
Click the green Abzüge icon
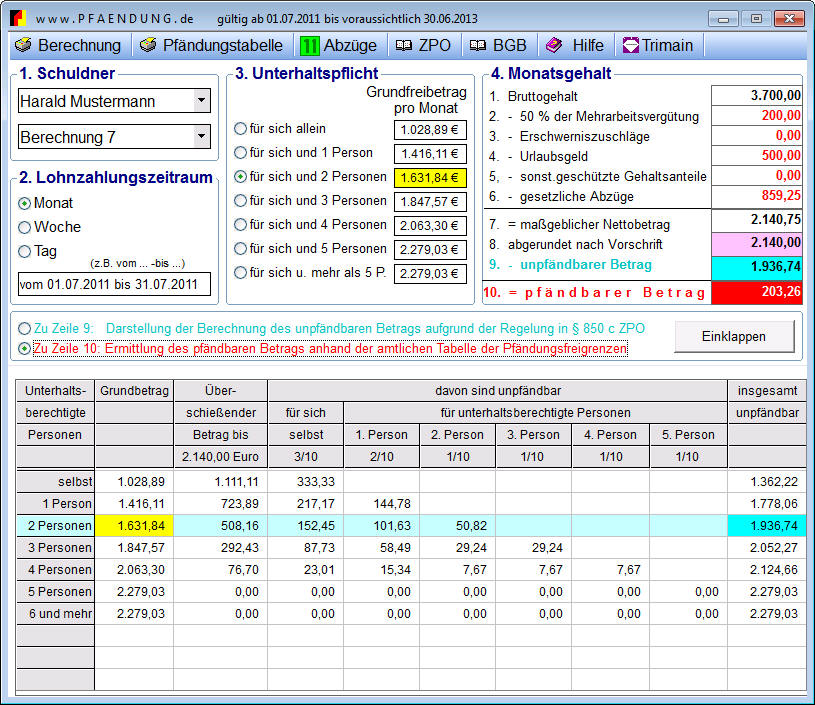(x=309, y=46)
